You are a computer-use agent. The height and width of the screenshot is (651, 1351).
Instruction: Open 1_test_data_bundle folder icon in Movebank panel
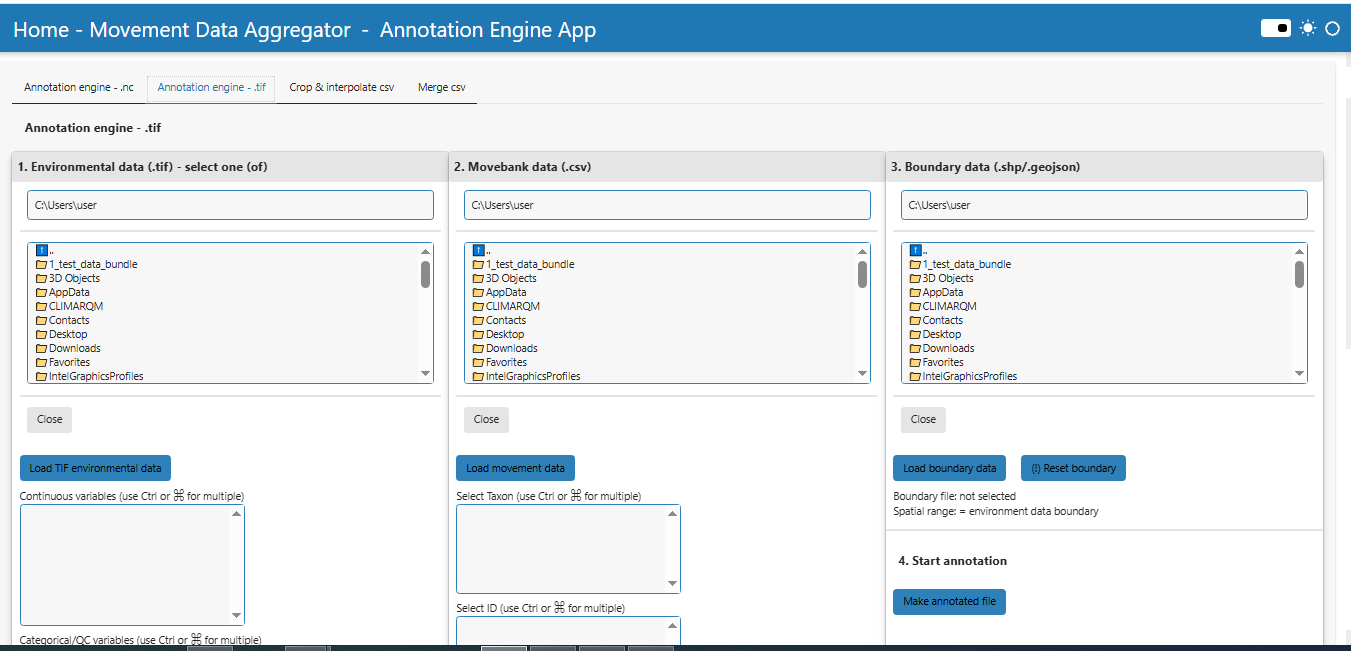click(x=479, y=264)
